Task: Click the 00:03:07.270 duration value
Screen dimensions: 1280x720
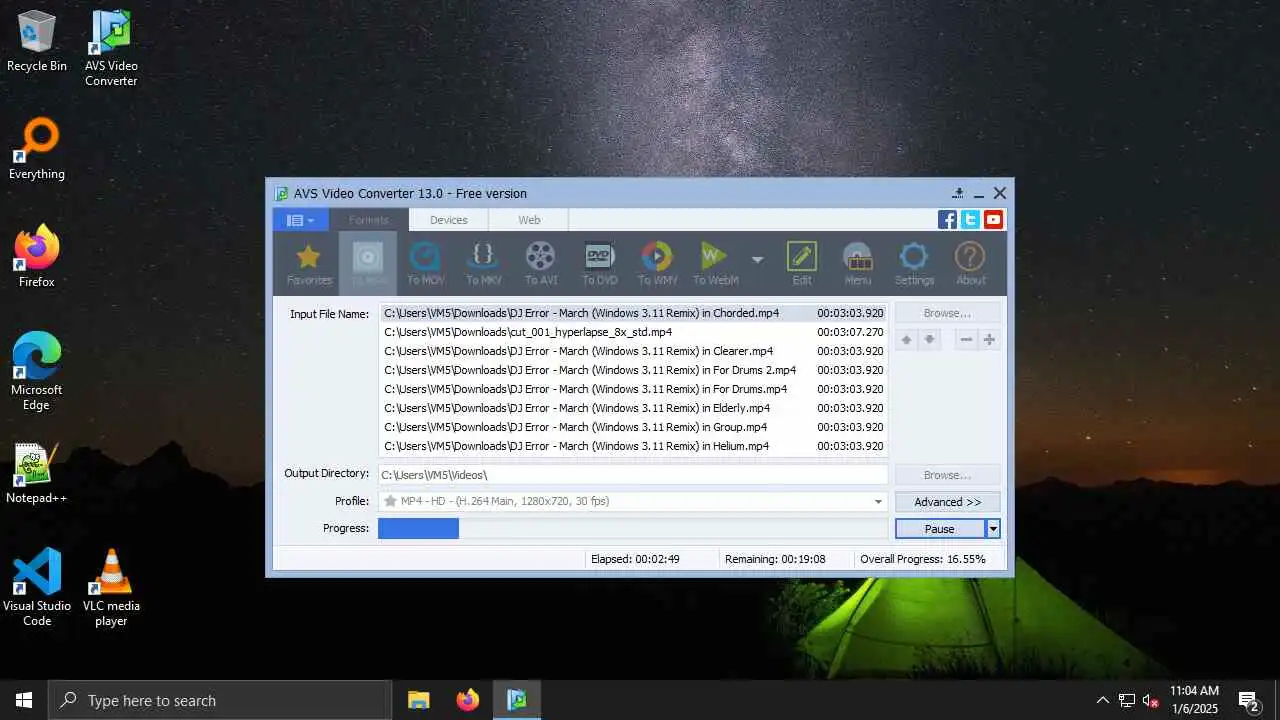Action: pyautogui.click(x=850, y=332)
